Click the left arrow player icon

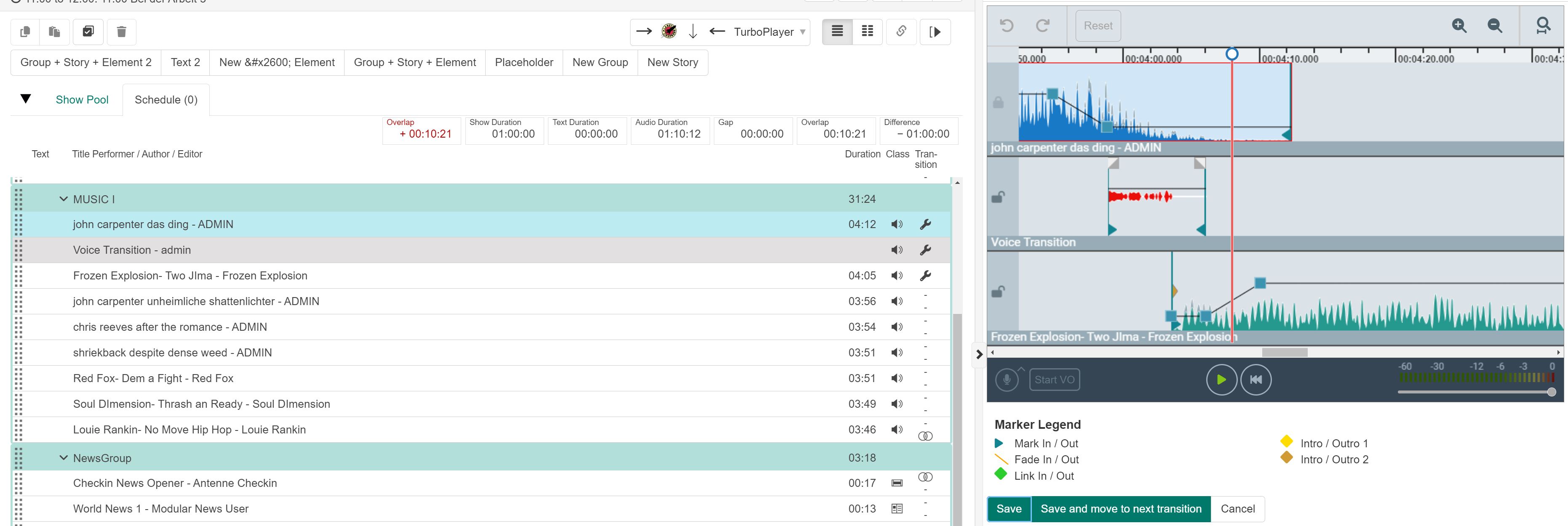click(x=717, y=31)
